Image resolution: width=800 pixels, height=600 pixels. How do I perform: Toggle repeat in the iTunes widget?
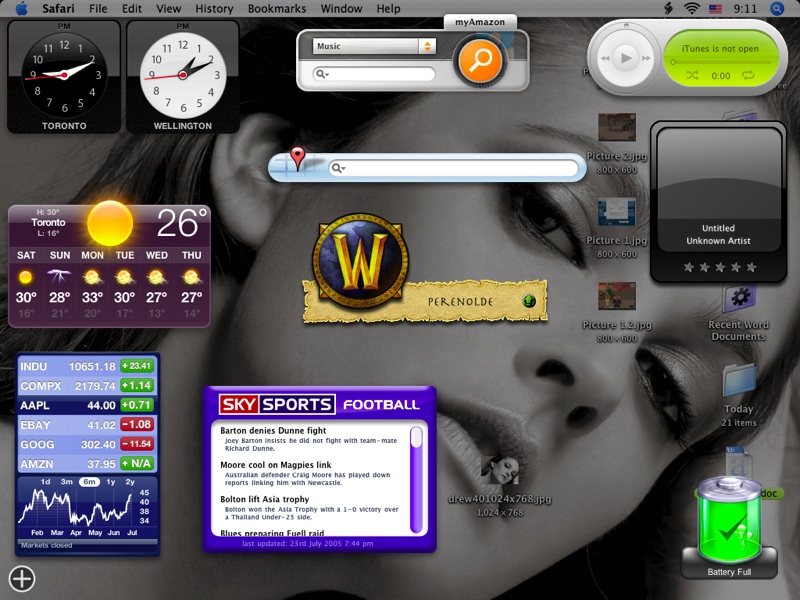pyautogui.click(x=748, y=76)
